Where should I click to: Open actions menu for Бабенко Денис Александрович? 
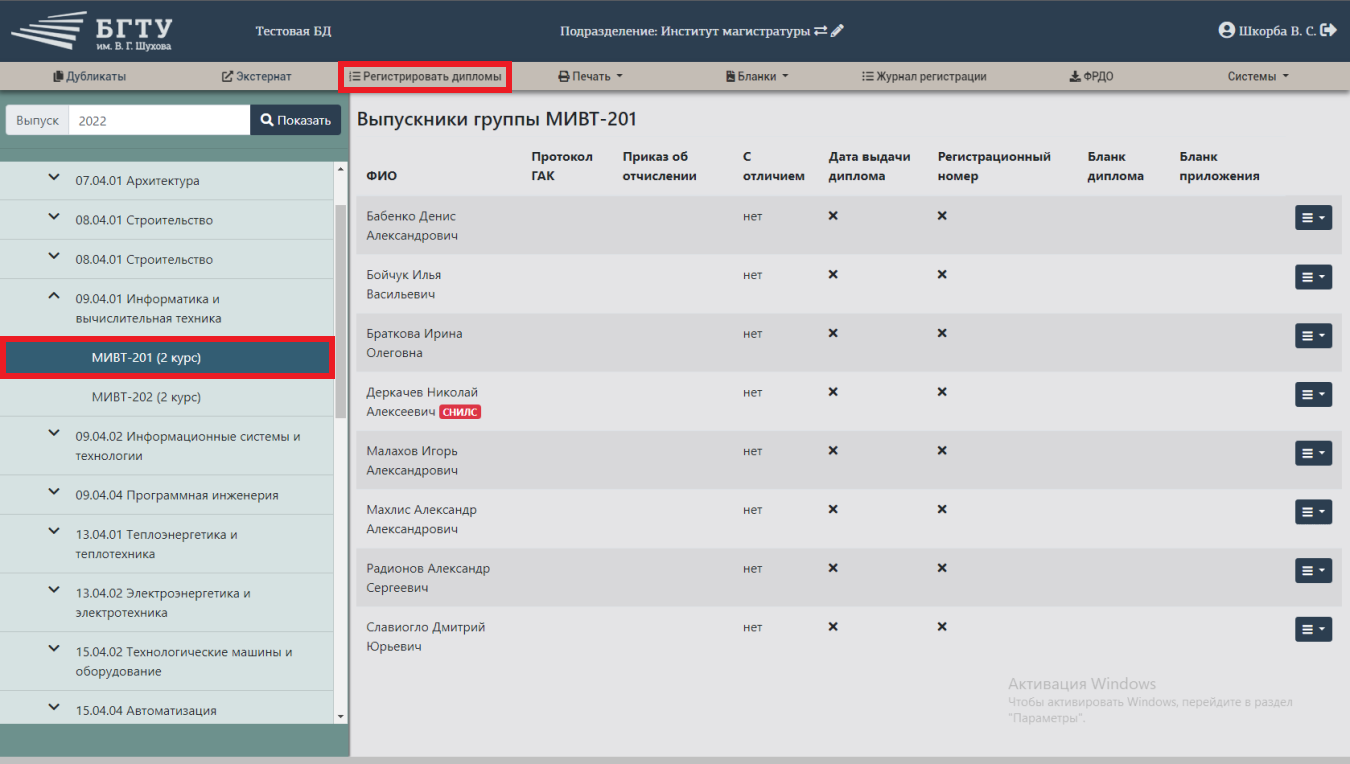(x=1313, y=217)
